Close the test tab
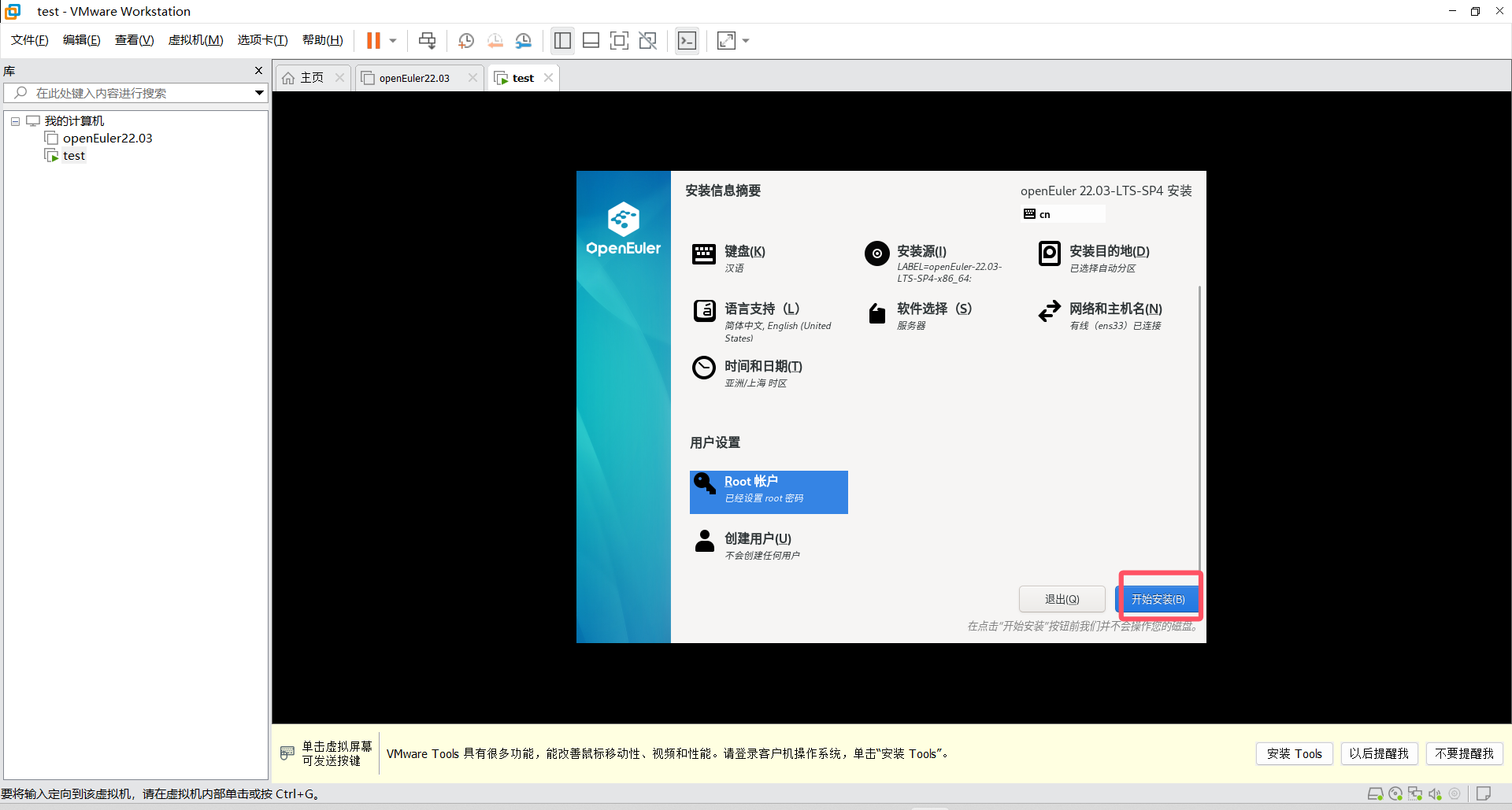Image resolution: width=1512 pixels, height=810 pixels. (548, 77)
